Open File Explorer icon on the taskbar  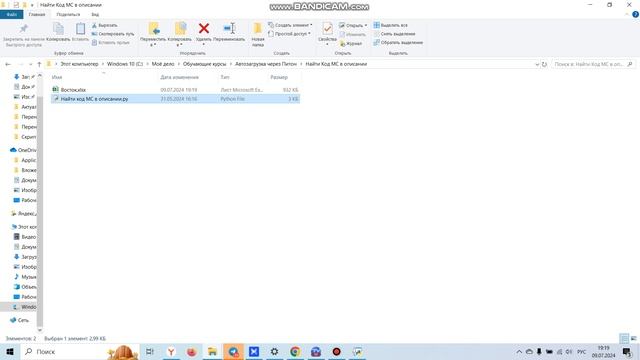coord(212,351)
